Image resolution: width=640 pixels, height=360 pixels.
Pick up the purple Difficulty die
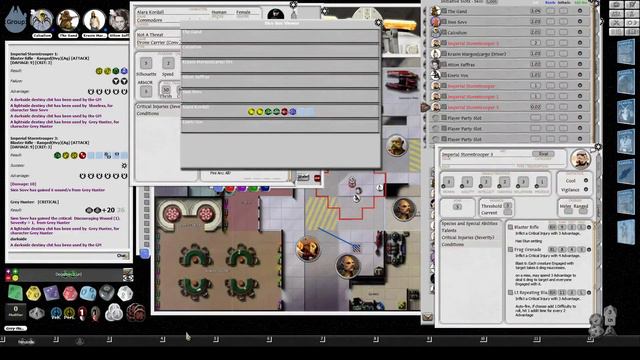(51, 293)
